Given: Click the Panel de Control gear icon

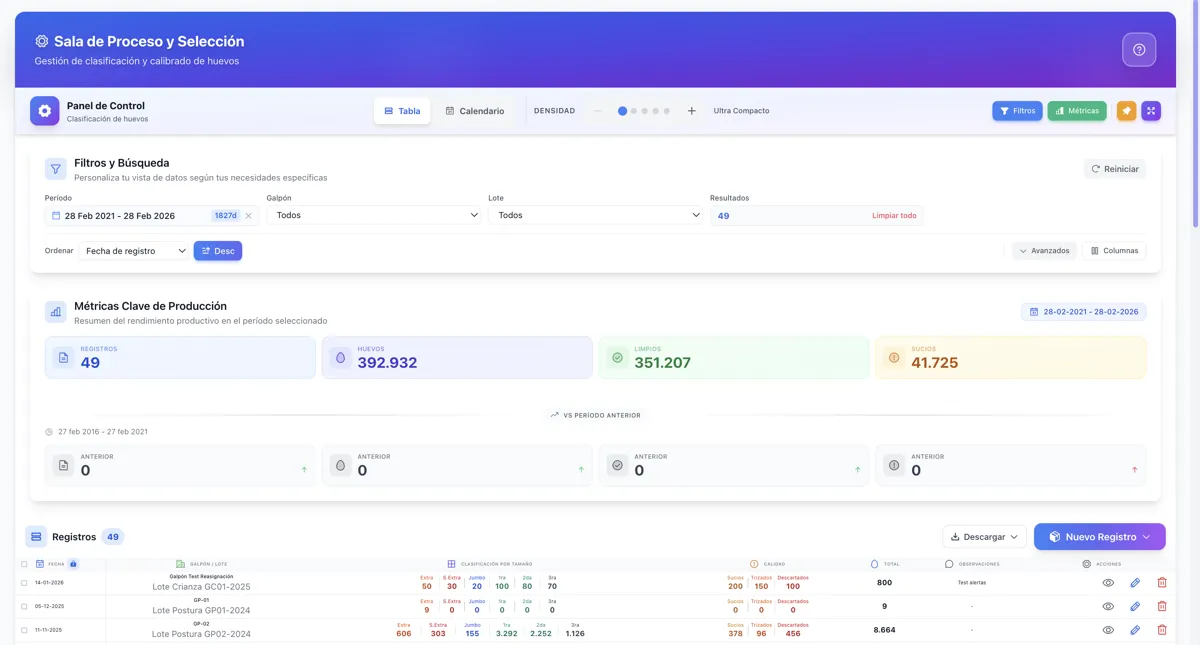Looking at the screenshot, I should click(45, 111).
